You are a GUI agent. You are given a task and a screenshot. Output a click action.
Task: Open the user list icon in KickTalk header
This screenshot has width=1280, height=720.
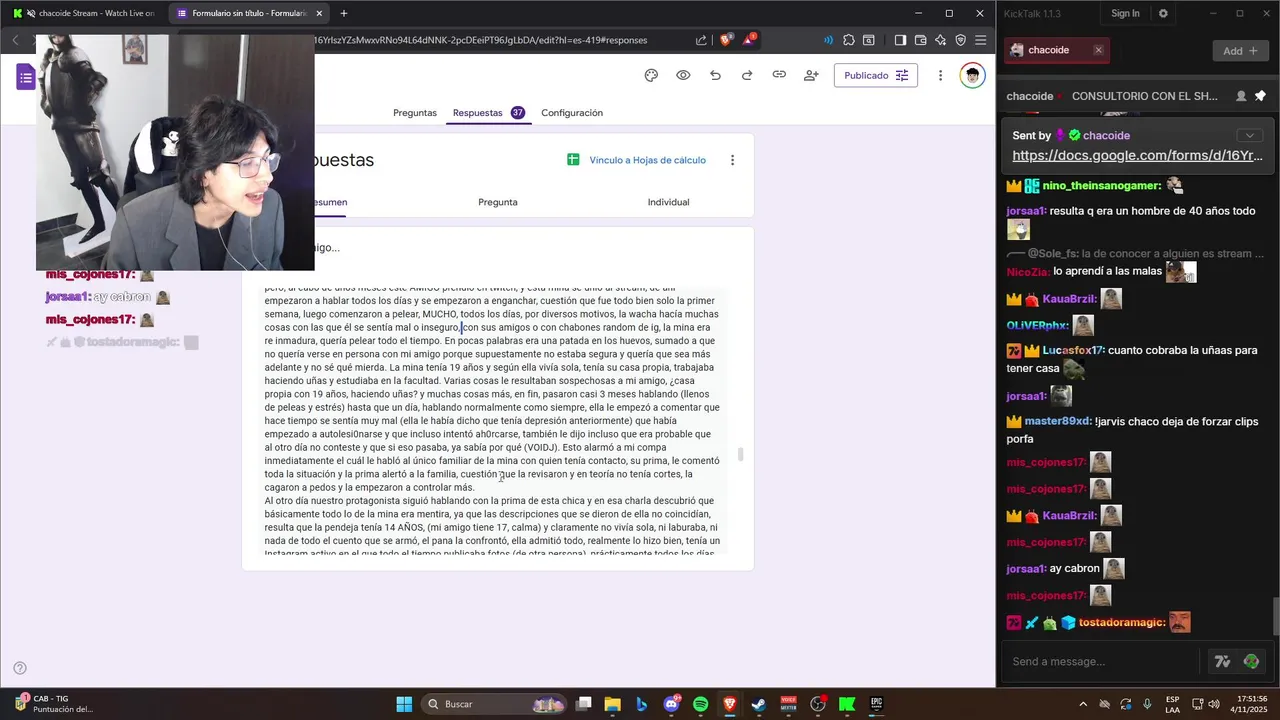pyautogui.click(x=1241, y=96)
